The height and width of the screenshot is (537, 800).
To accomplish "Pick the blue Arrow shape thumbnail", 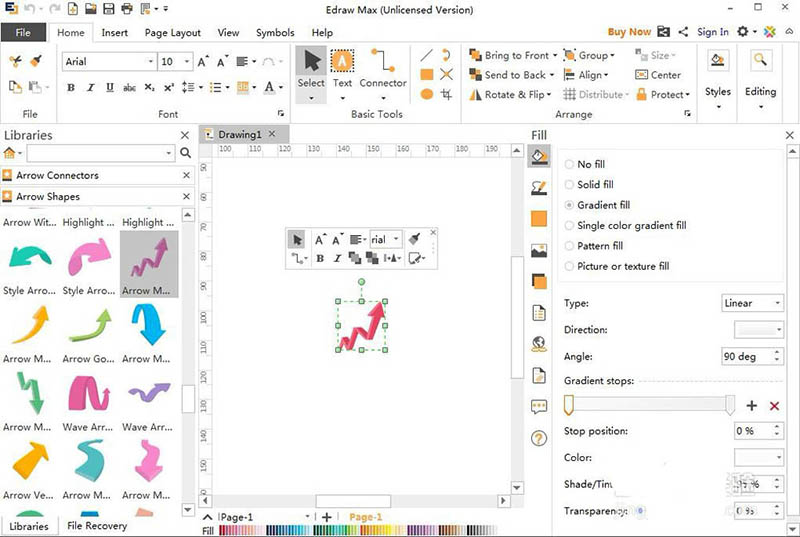I will tap(149, 326).
